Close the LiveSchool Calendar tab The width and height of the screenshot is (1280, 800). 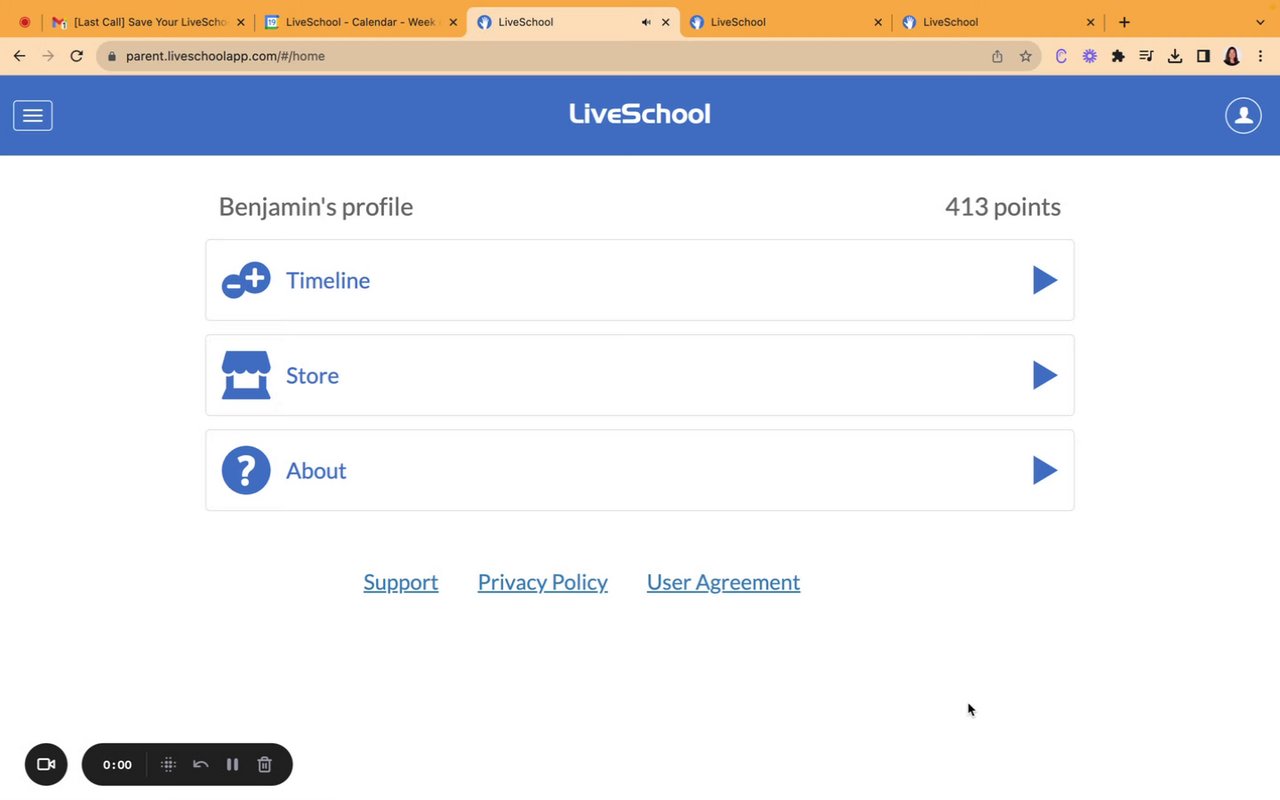pyautogui.click(x=454, y=22)
